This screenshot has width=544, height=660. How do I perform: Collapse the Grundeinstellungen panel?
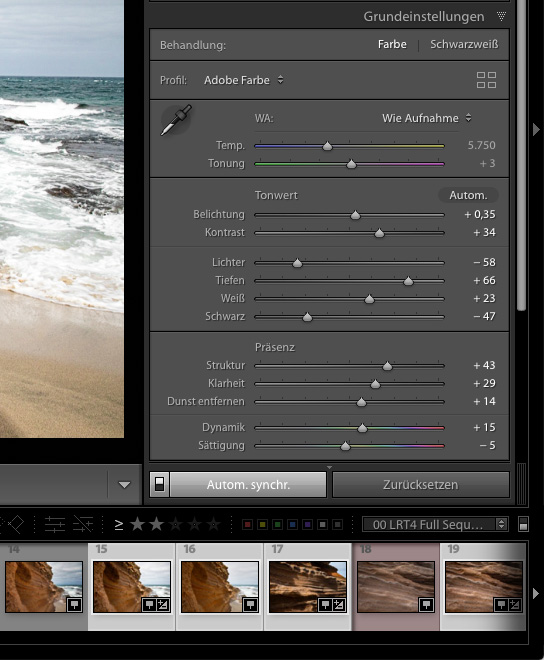click(x=501, y=16)
